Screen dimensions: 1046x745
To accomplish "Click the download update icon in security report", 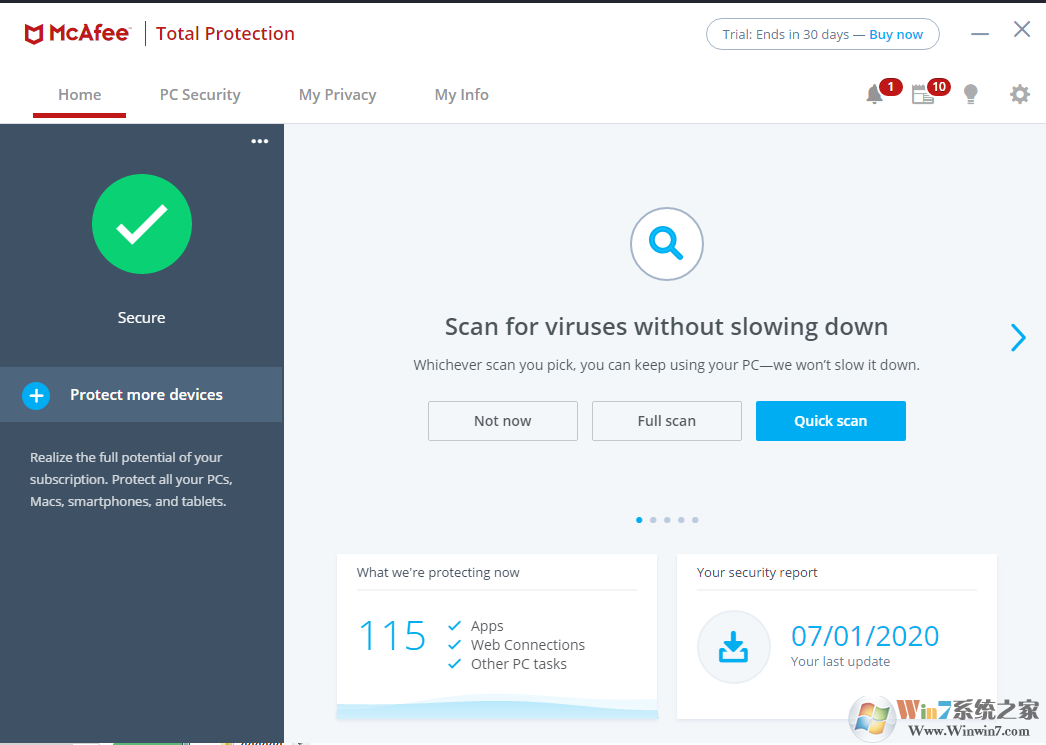I will (x=733, y=647).
